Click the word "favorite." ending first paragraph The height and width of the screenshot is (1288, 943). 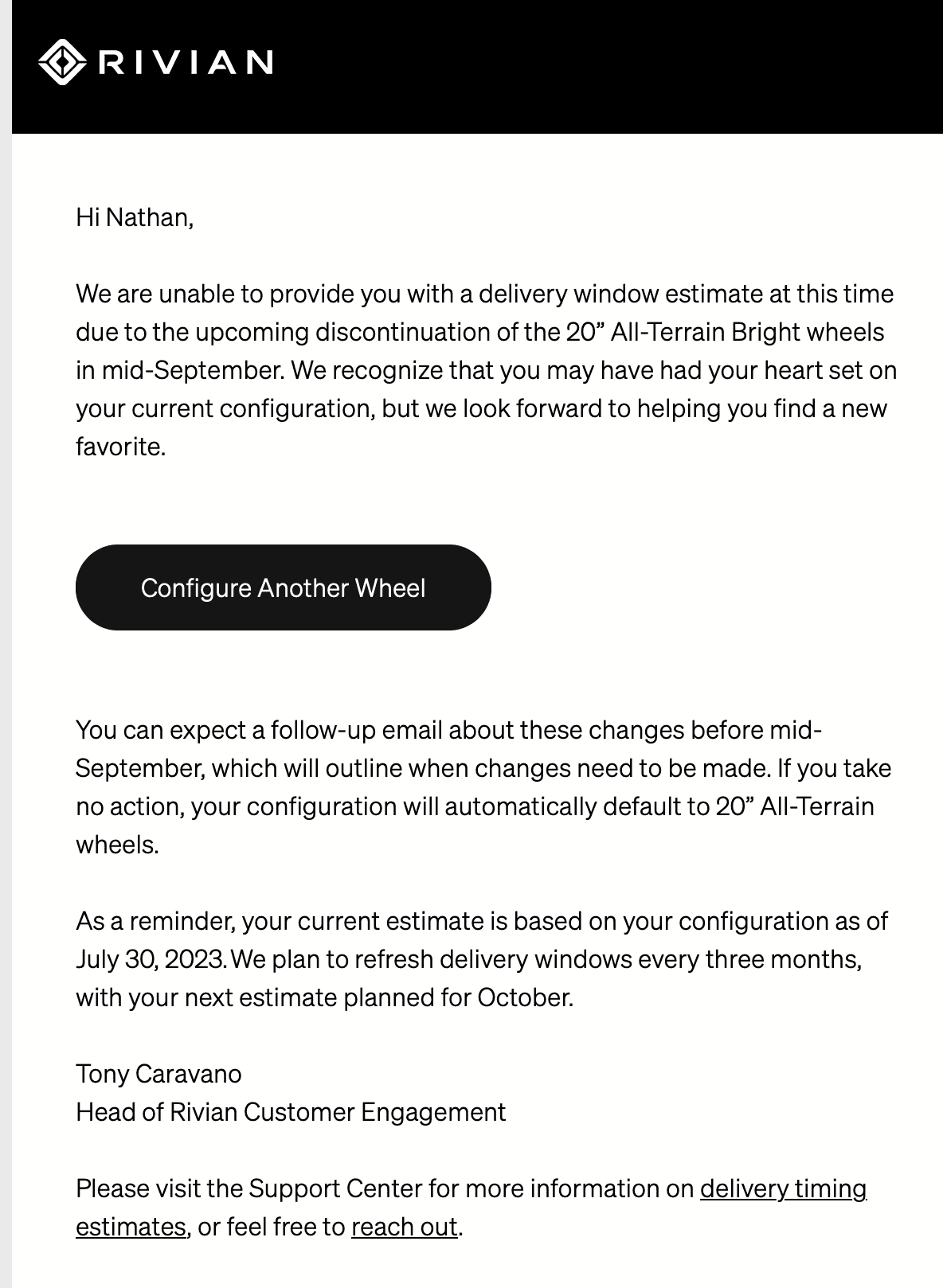tap(120, 447)
